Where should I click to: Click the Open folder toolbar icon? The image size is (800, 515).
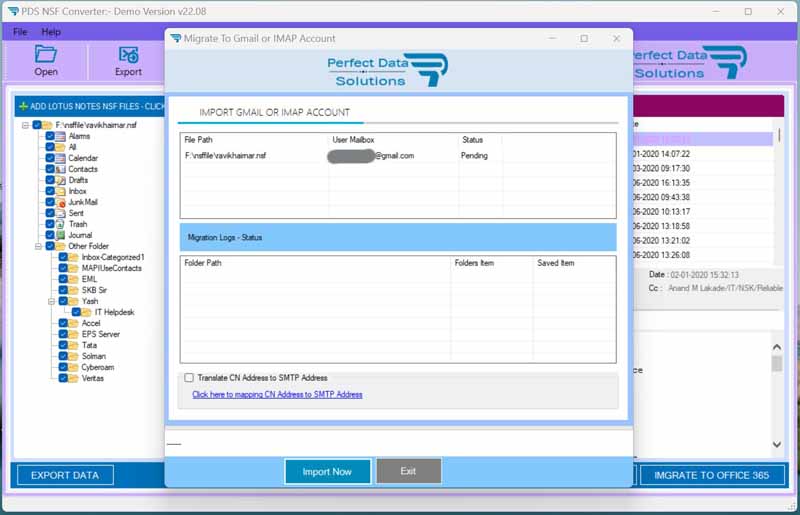click(45, 54)
